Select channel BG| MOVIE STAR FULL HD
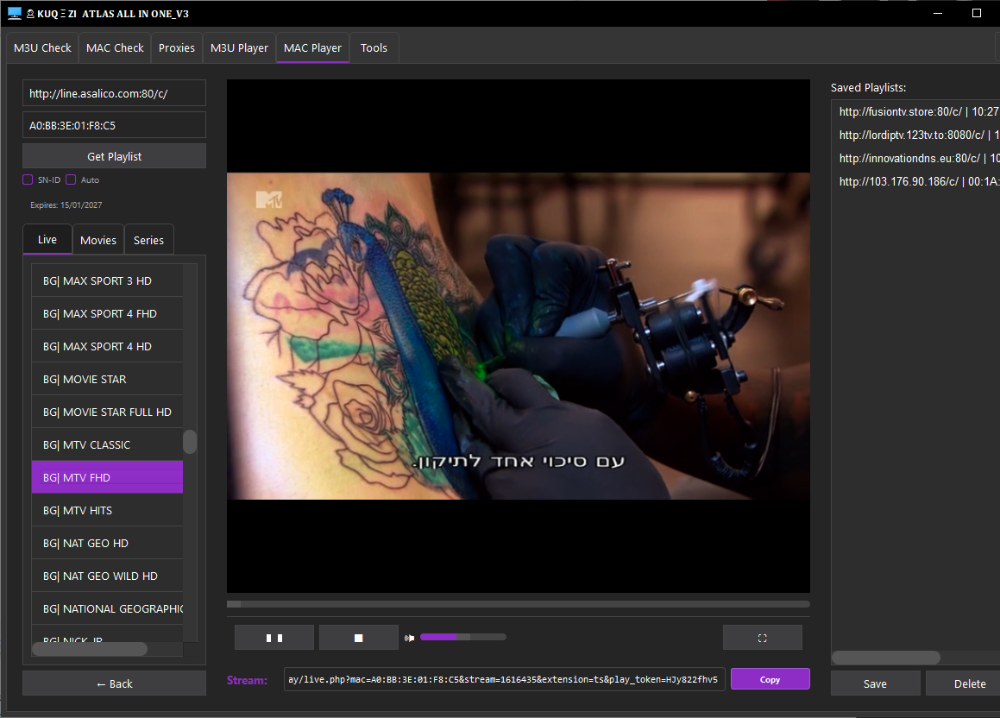 pos(107,412)
